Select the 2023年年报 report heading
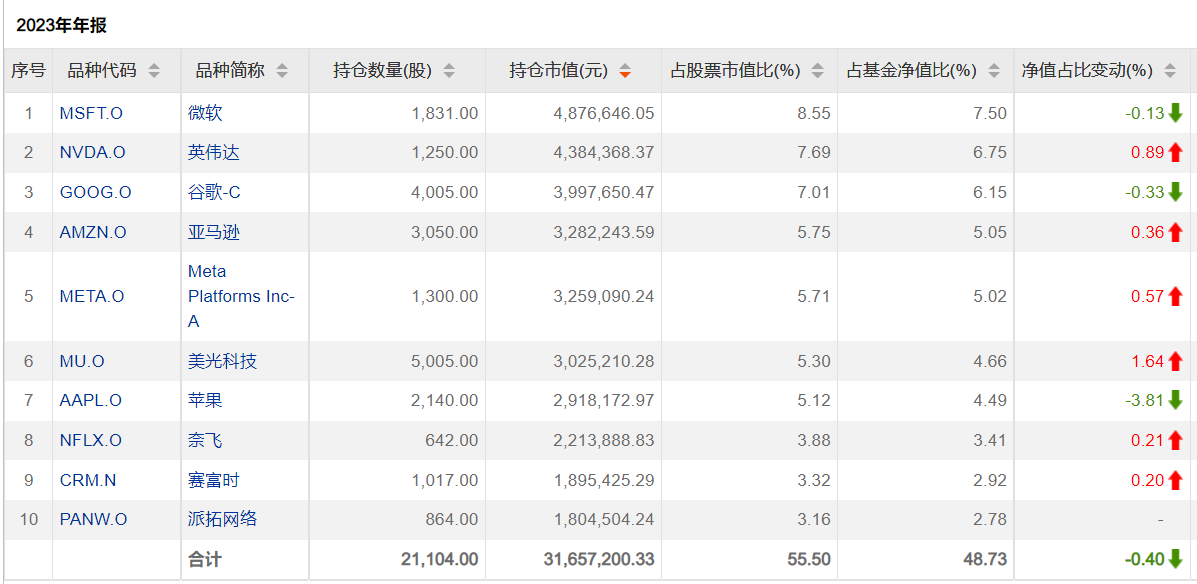Screen dimensions: 1197x584 click(x=61, y=26)
